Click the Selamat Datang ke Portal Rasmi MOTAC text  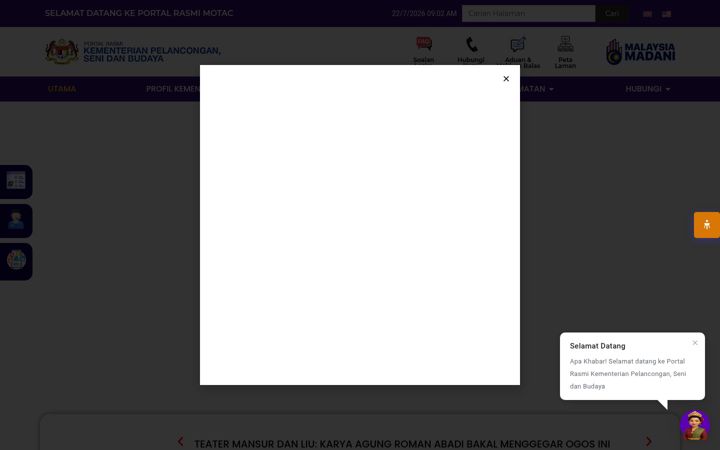coord(139,13)
